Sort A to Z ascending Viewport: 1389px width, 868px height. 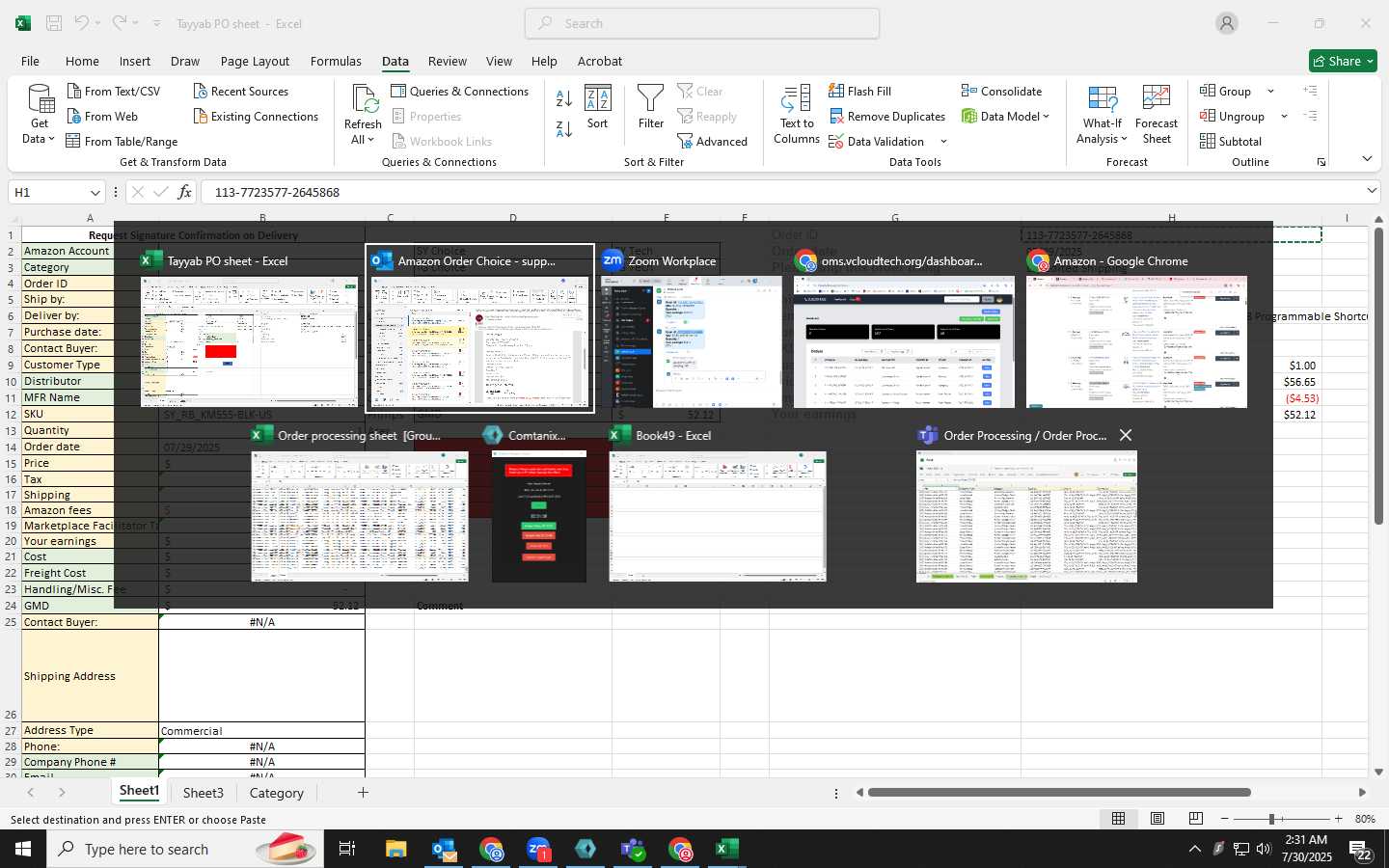click(564, 98)
